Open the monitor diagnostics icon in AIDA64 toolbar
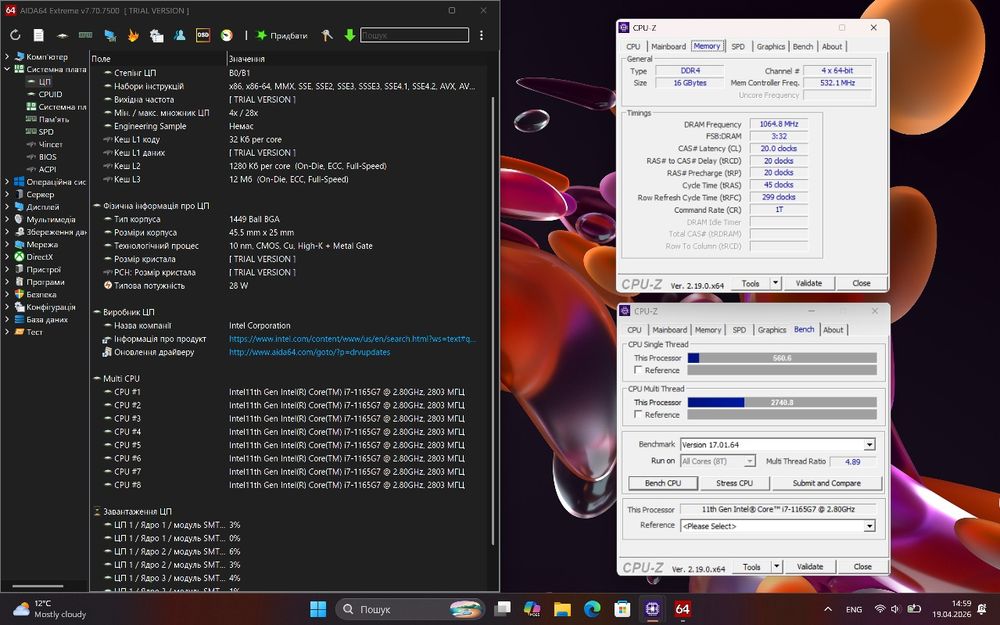This screenshot has height=625, width=1000. click(110, 36)
